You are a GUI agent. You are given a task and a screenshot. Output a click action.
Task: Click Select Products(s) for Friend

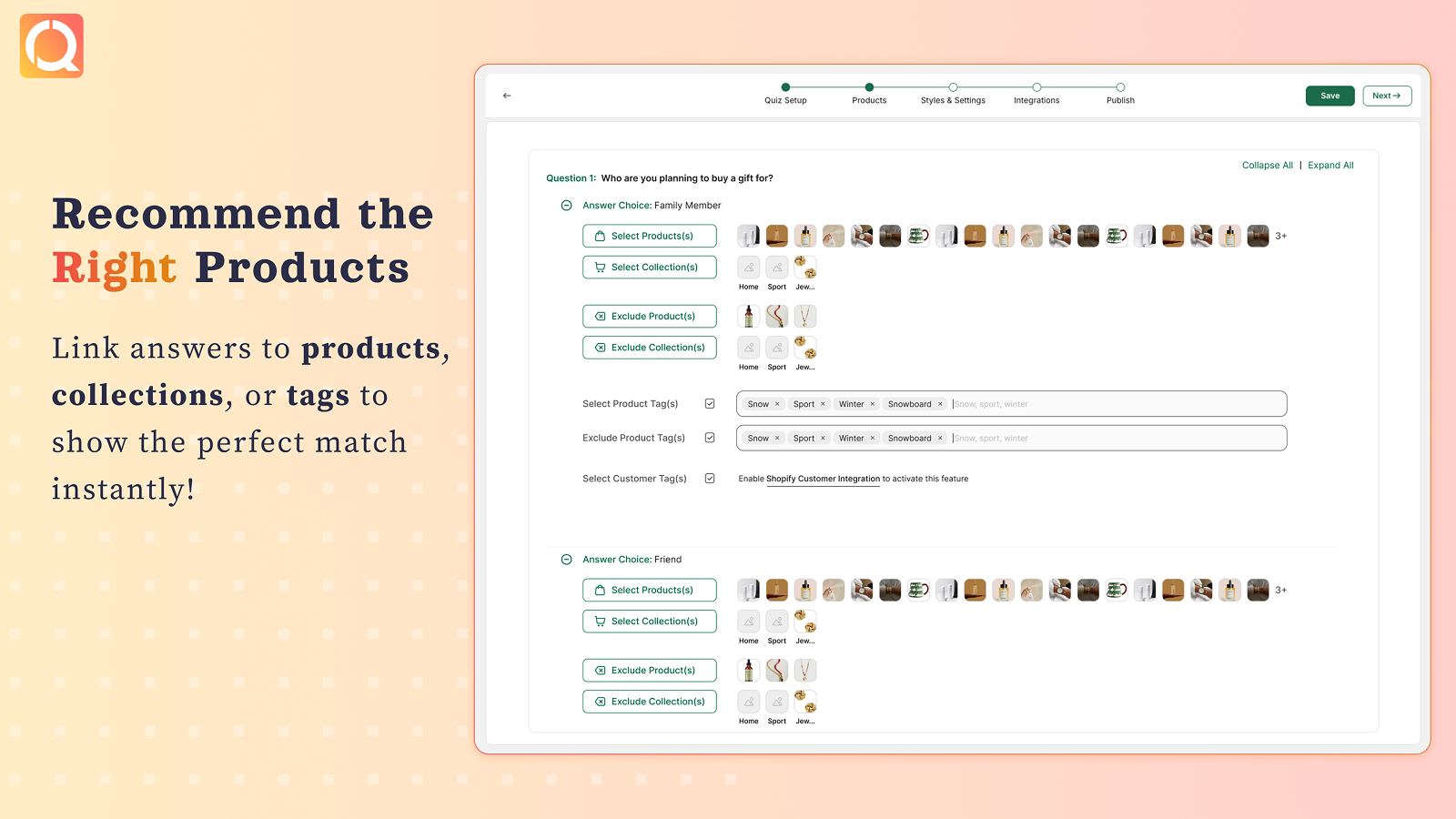(x=650, y=590)
